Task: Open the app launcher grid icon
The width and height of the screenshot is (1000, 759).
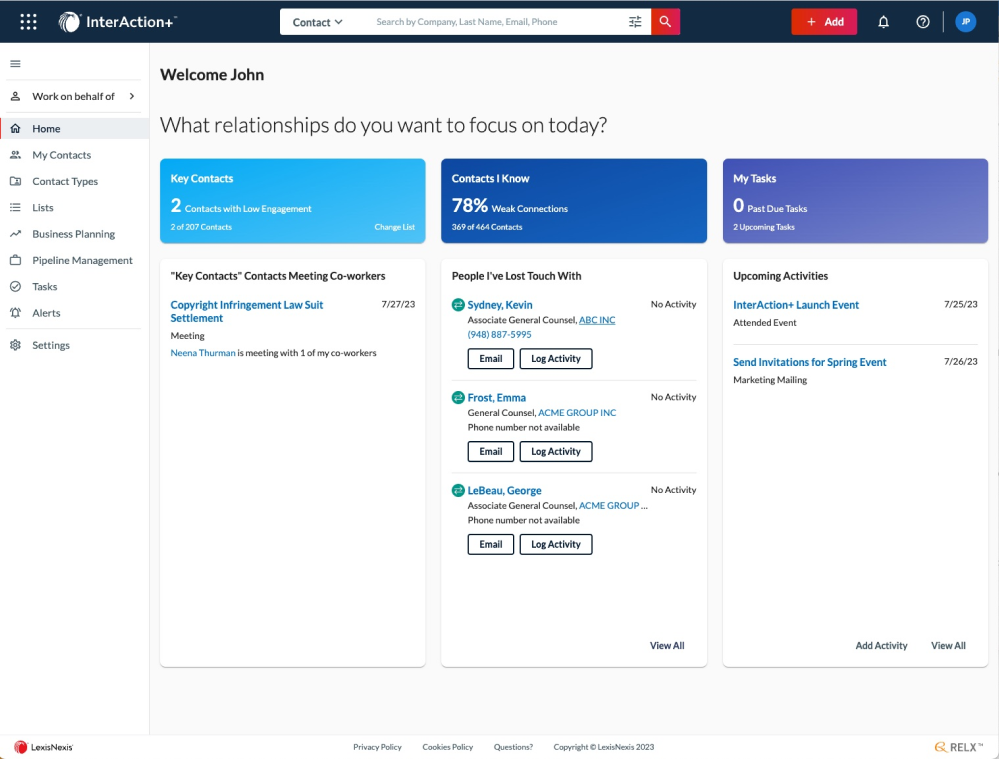Action: (x=28, y=22)
